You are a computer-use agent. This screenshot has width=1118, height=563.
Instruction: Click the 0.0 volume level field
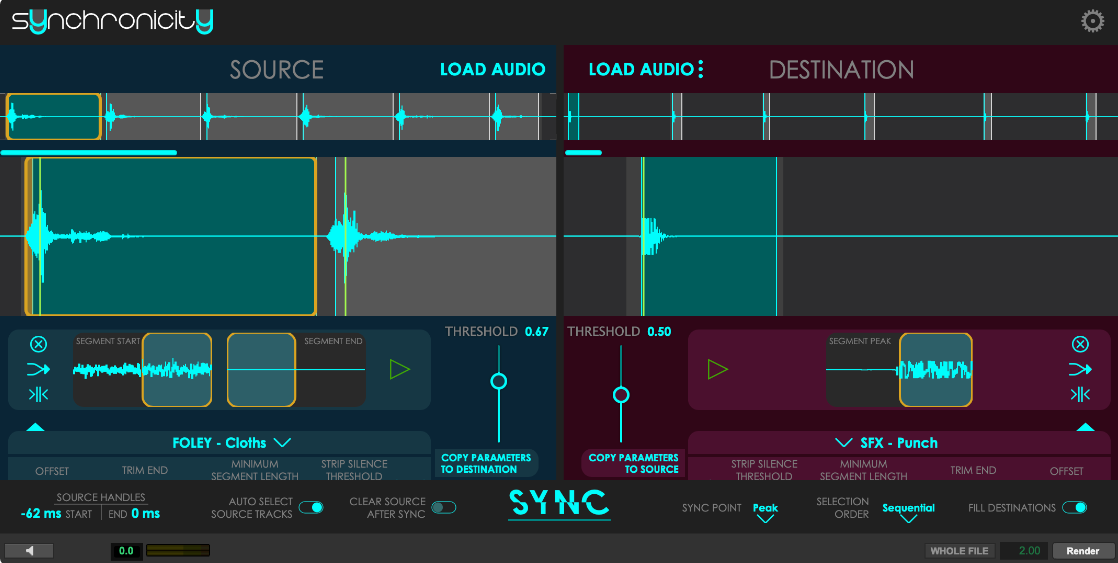click(126, 550)
